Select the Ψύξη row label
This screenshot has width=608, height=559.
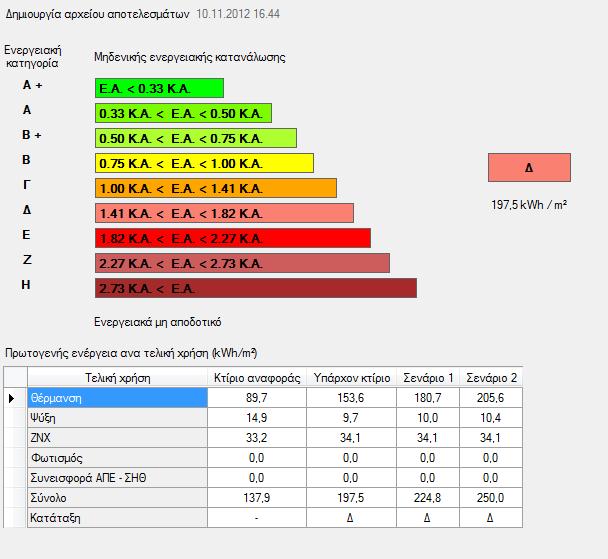(x=117, y=418)
